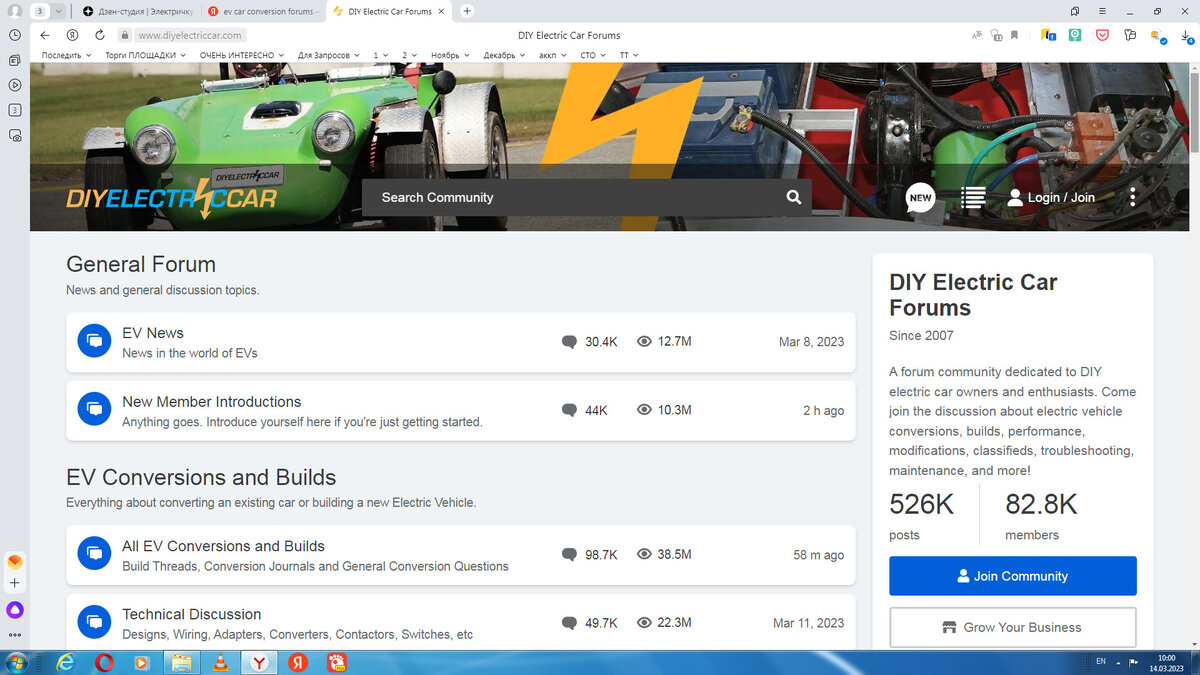Click the New Member Introductions forum icon
This screenshot has height=675, width=1200.
click(94, 410)
